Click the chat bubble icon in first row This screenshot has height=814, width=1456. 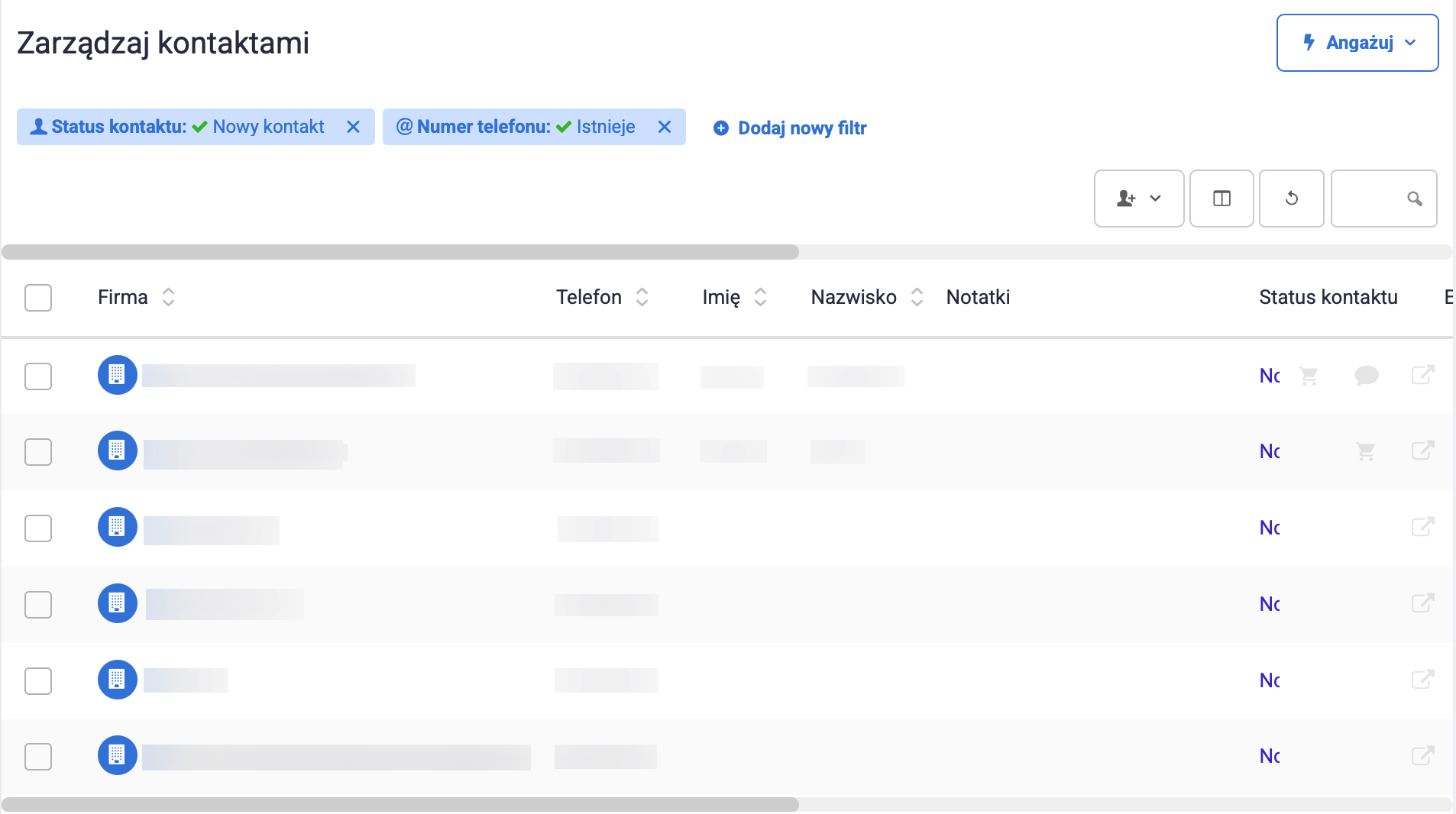tap(1366, 376)
